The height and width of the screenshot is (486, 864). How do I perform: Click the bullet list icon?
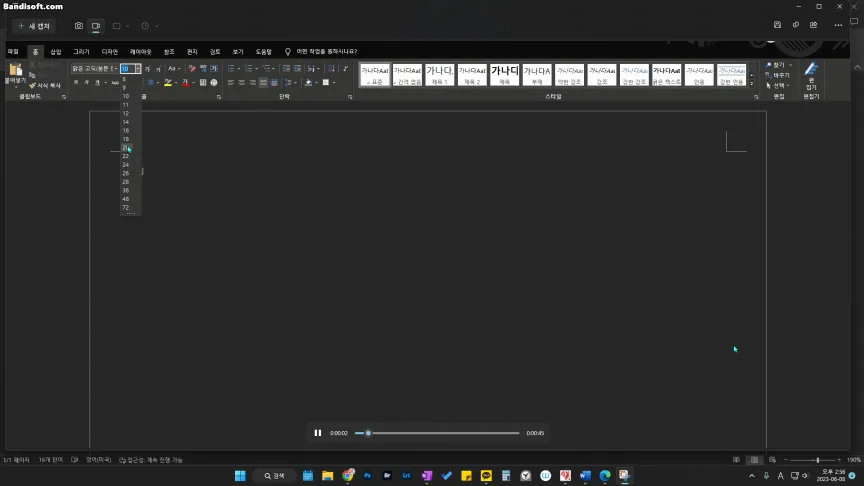[231, 68]
